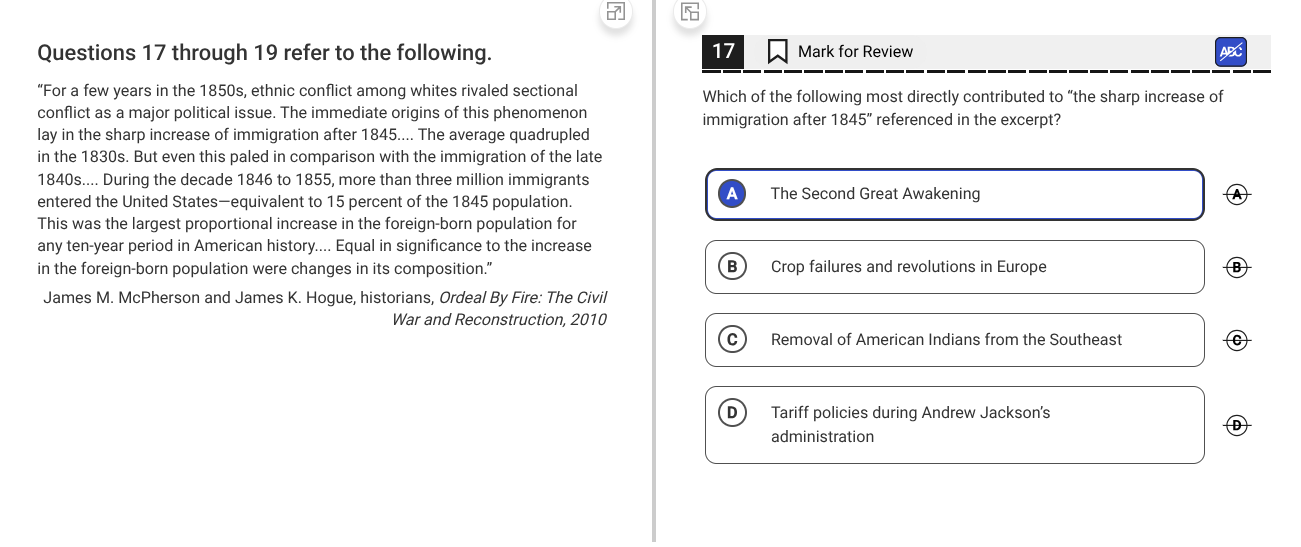Select the letter D radio circle

click(732, 413)
